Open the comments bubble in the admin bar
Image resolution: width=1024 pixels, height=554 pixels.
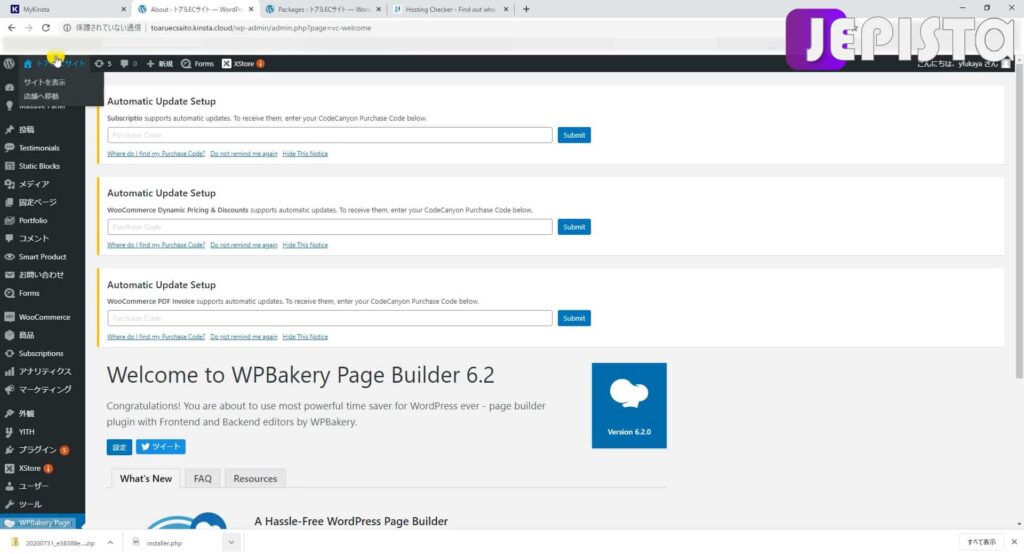click(129, 63)
